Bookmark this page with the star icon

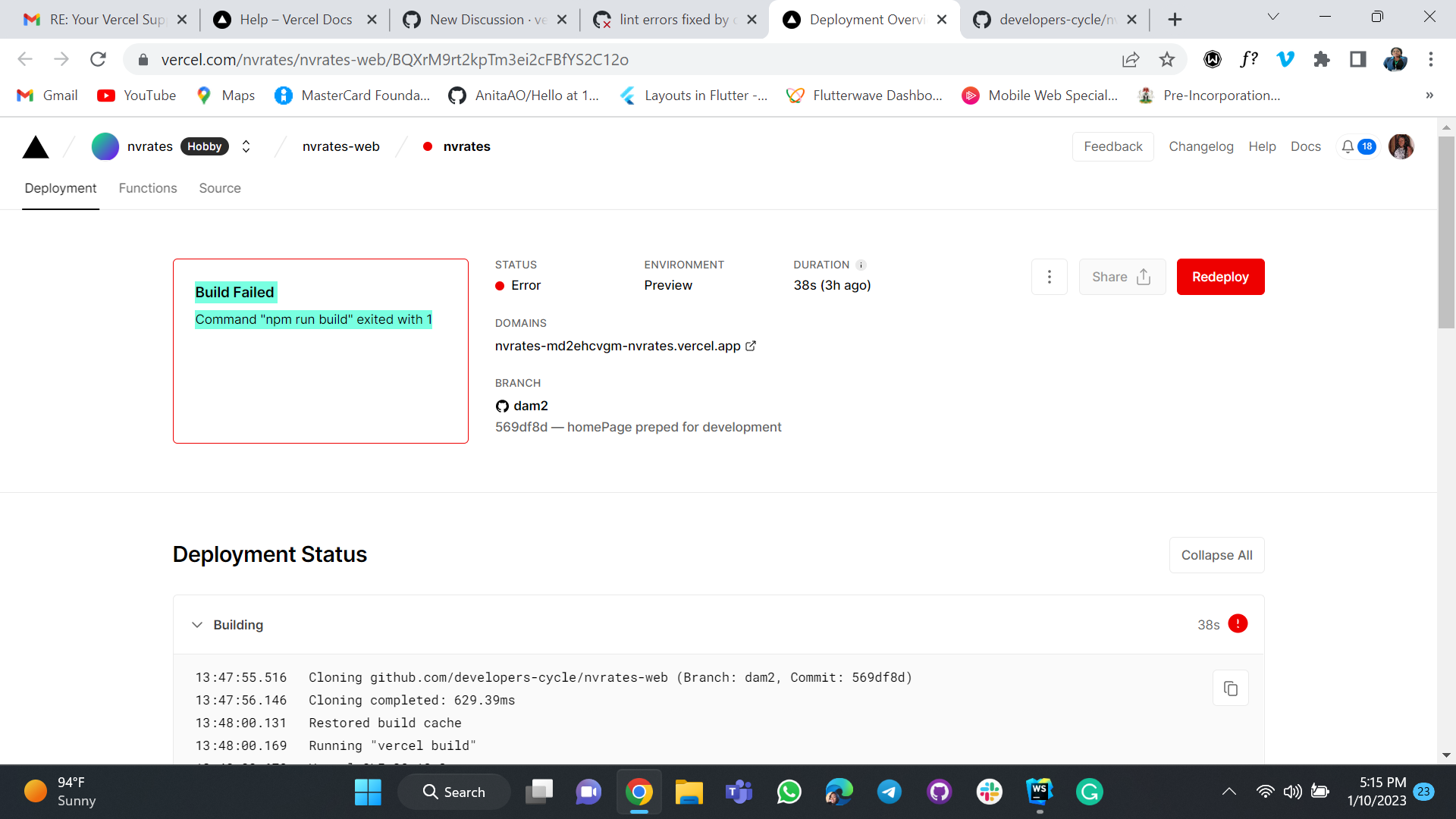click(1166, 59)
